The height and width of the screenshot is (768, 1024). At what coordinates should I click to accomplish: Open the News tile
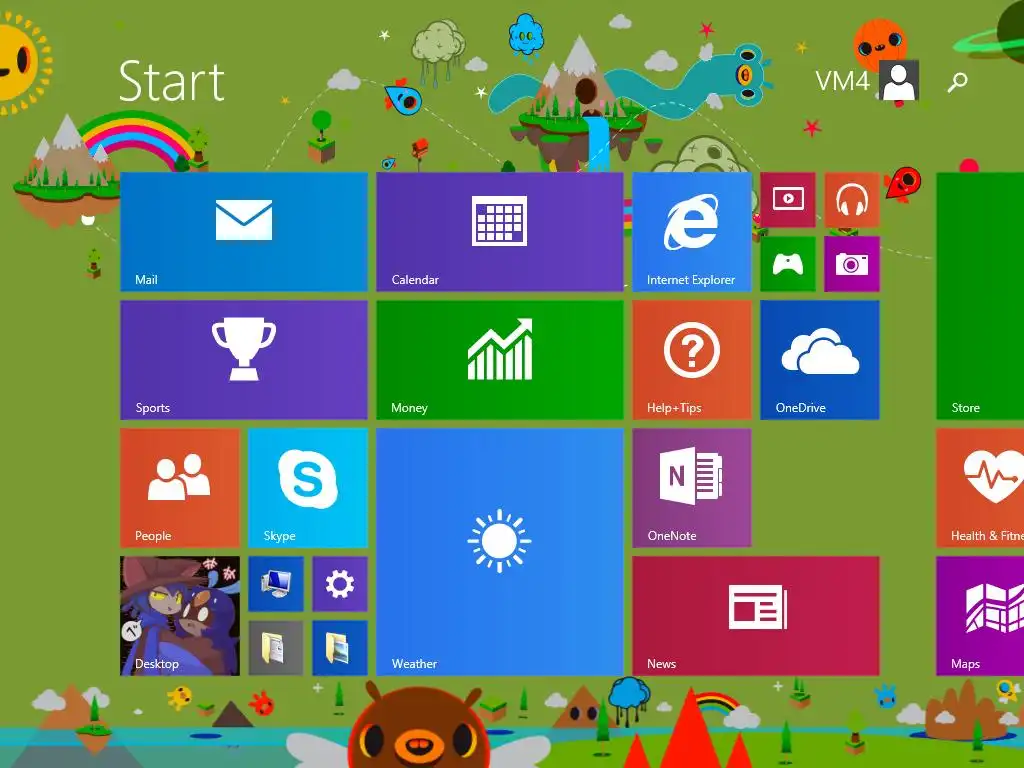pos(756,615)
